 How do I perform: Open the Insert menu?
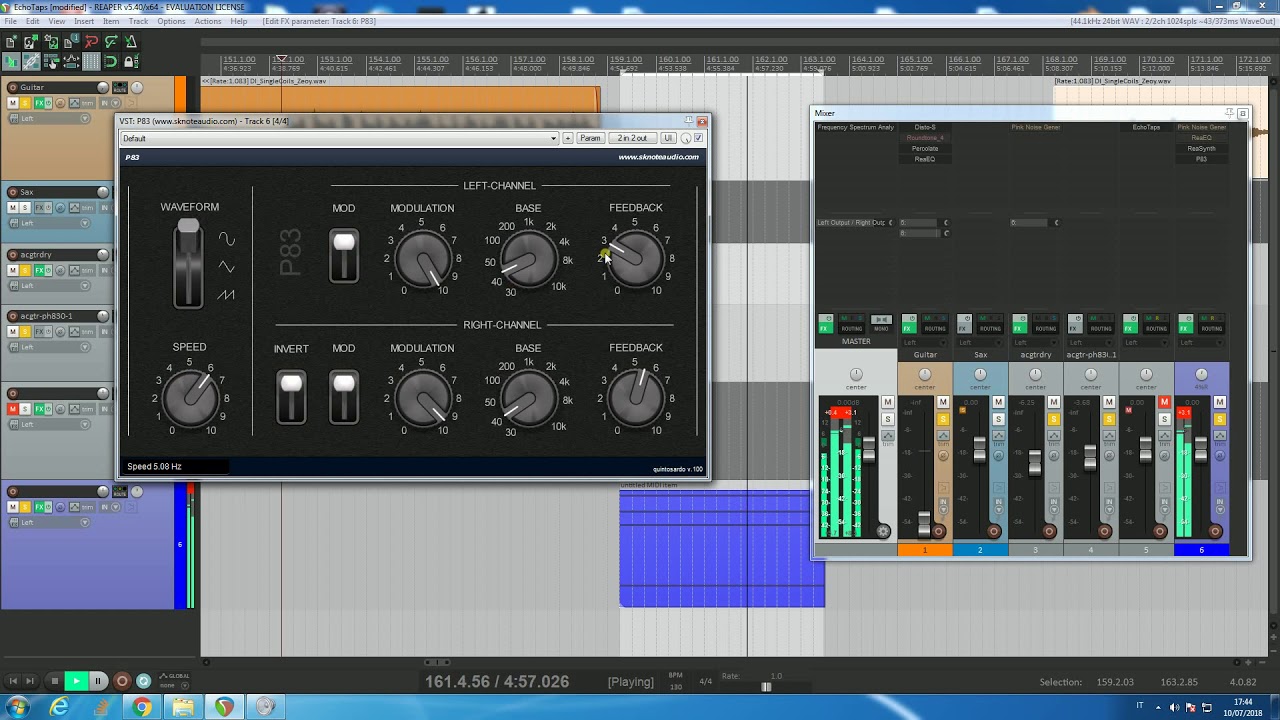tap(84, 21)
